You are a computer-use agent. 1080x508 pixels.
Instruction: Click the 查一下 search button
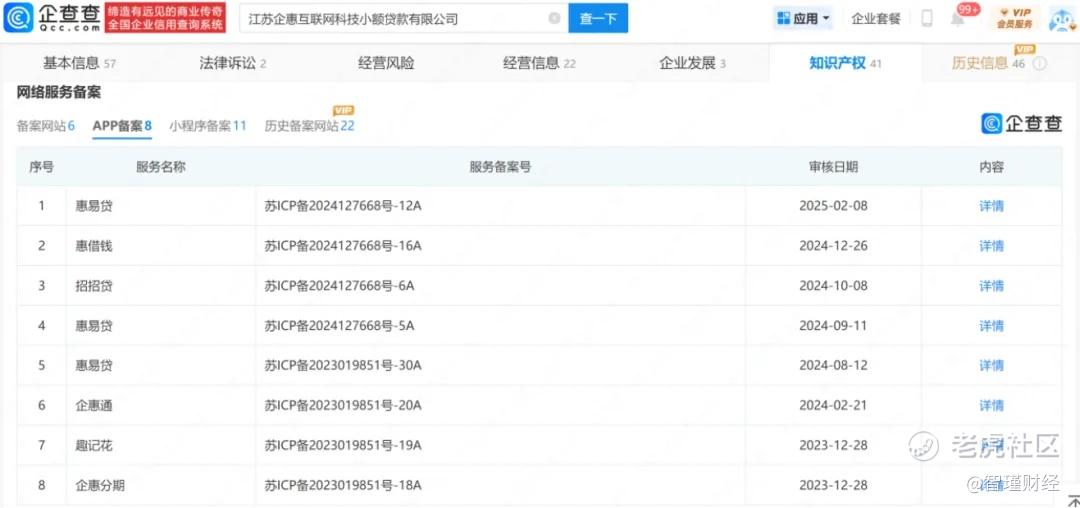pyautogui.click(x=598, y=19)
